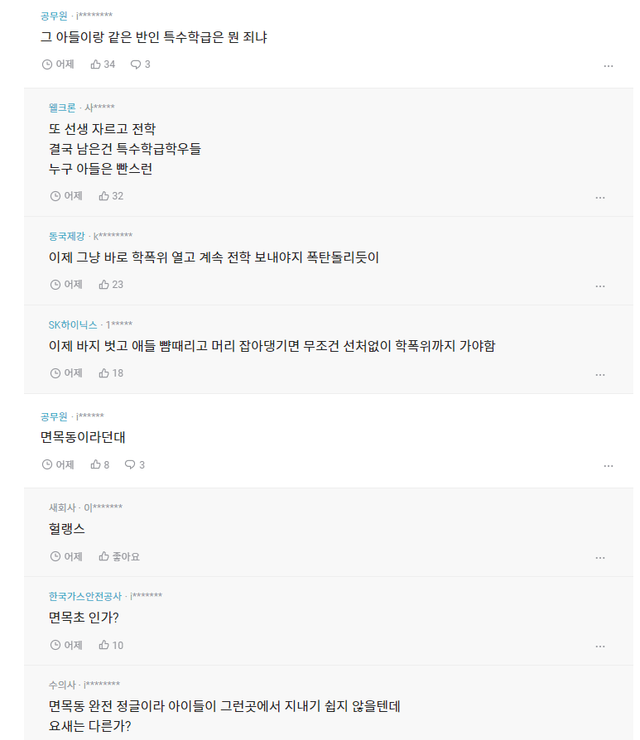Open more options for the 웰크론 reply

(600, 197)
